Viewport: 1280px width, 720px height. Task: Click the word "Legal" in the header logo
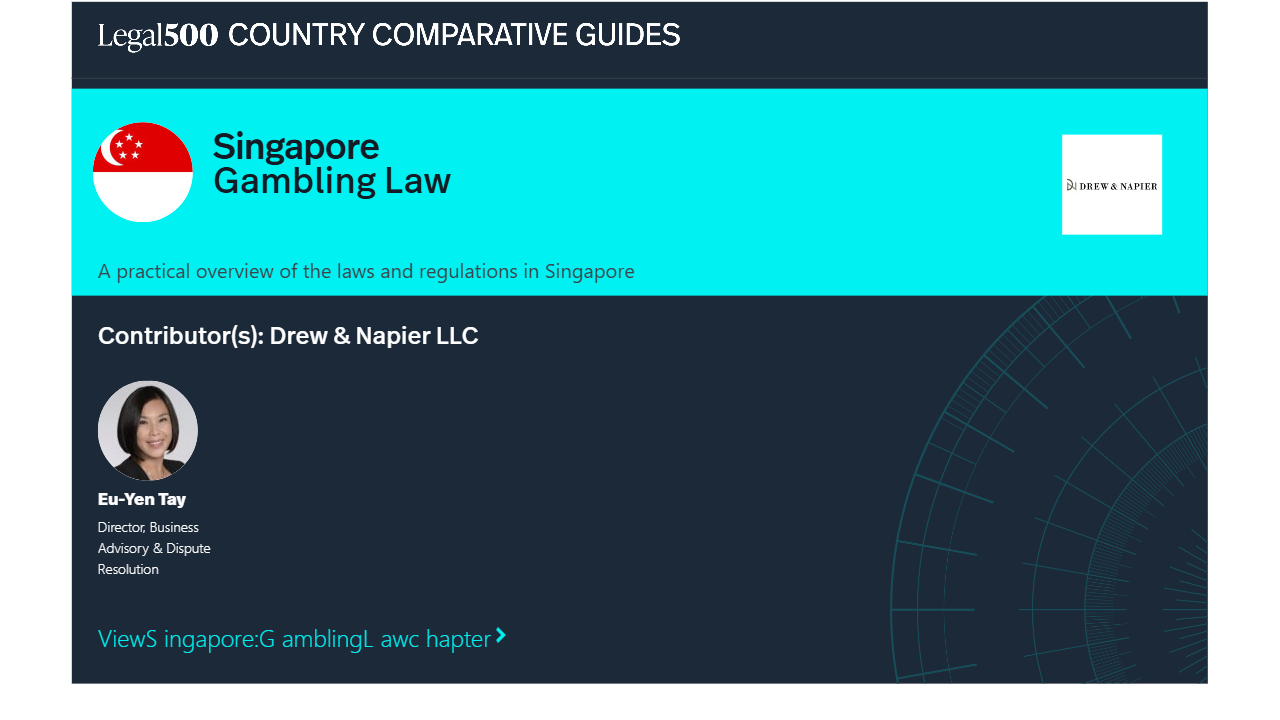pos(130,37)
